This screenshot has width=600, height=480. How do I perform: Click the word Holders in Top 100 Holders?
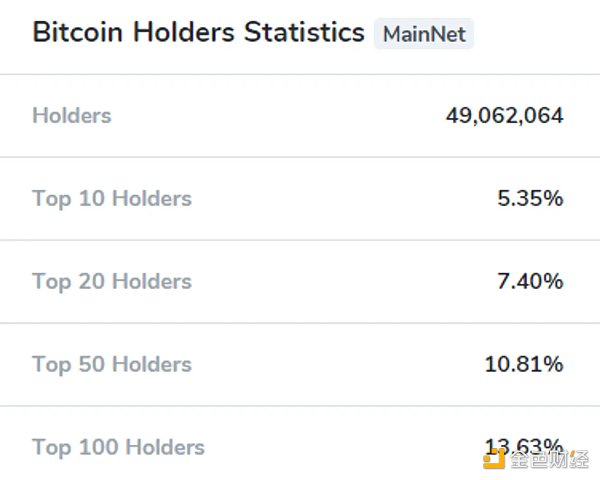(164, 447)
